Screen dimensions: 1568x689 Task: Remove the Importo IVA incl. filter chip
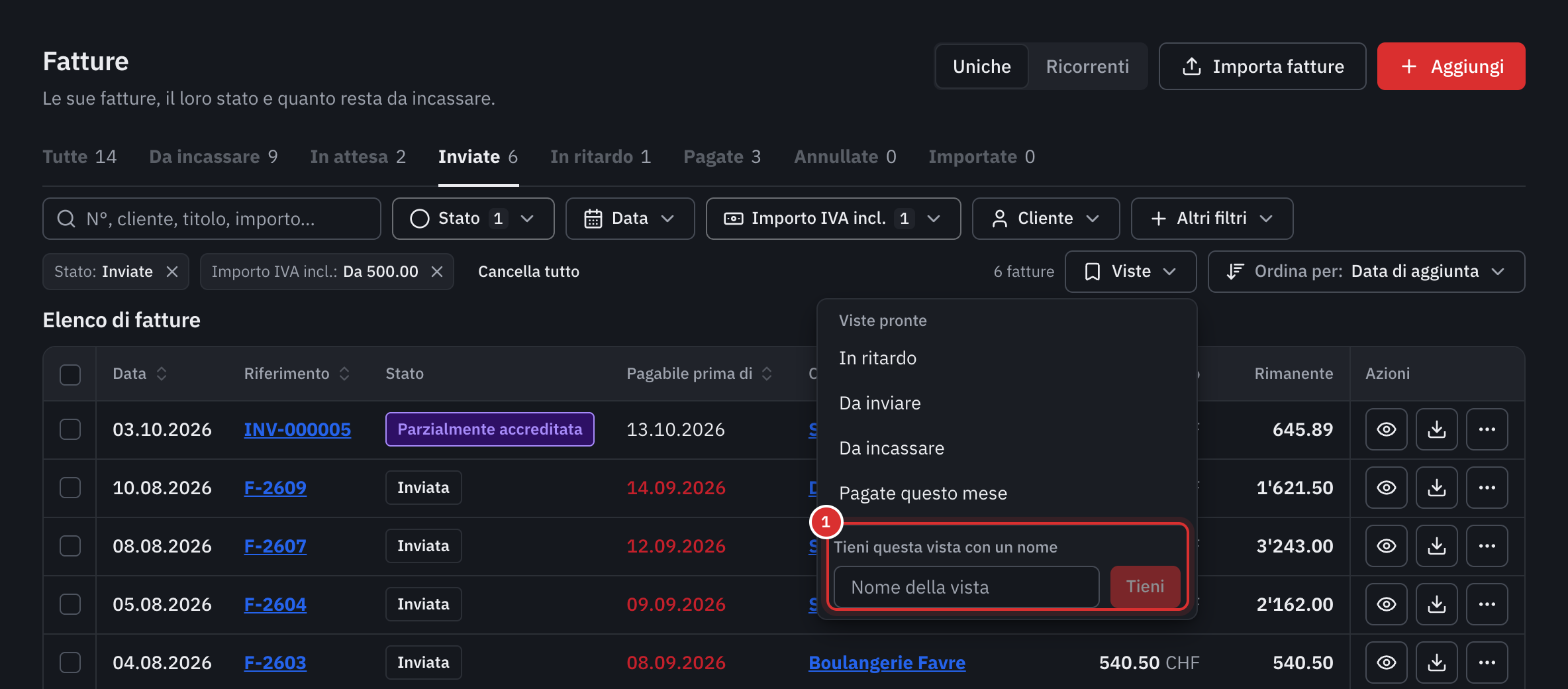click(x=437, y=272)
